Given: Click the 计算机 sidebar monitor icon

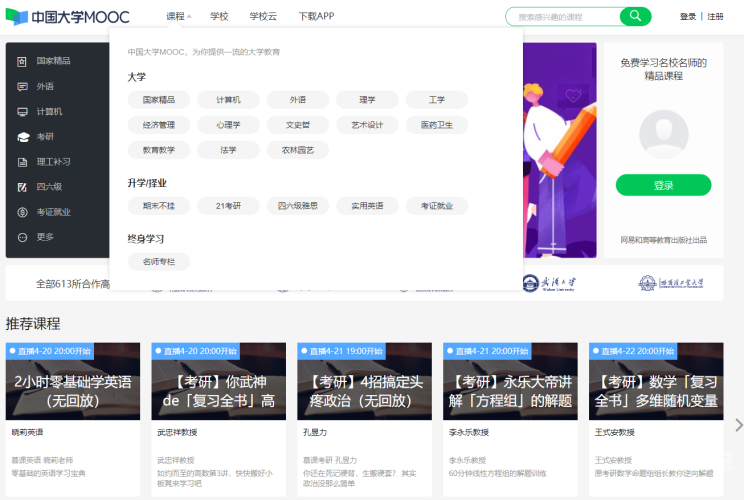Looking at the screenshot, I should pos(22,112).
